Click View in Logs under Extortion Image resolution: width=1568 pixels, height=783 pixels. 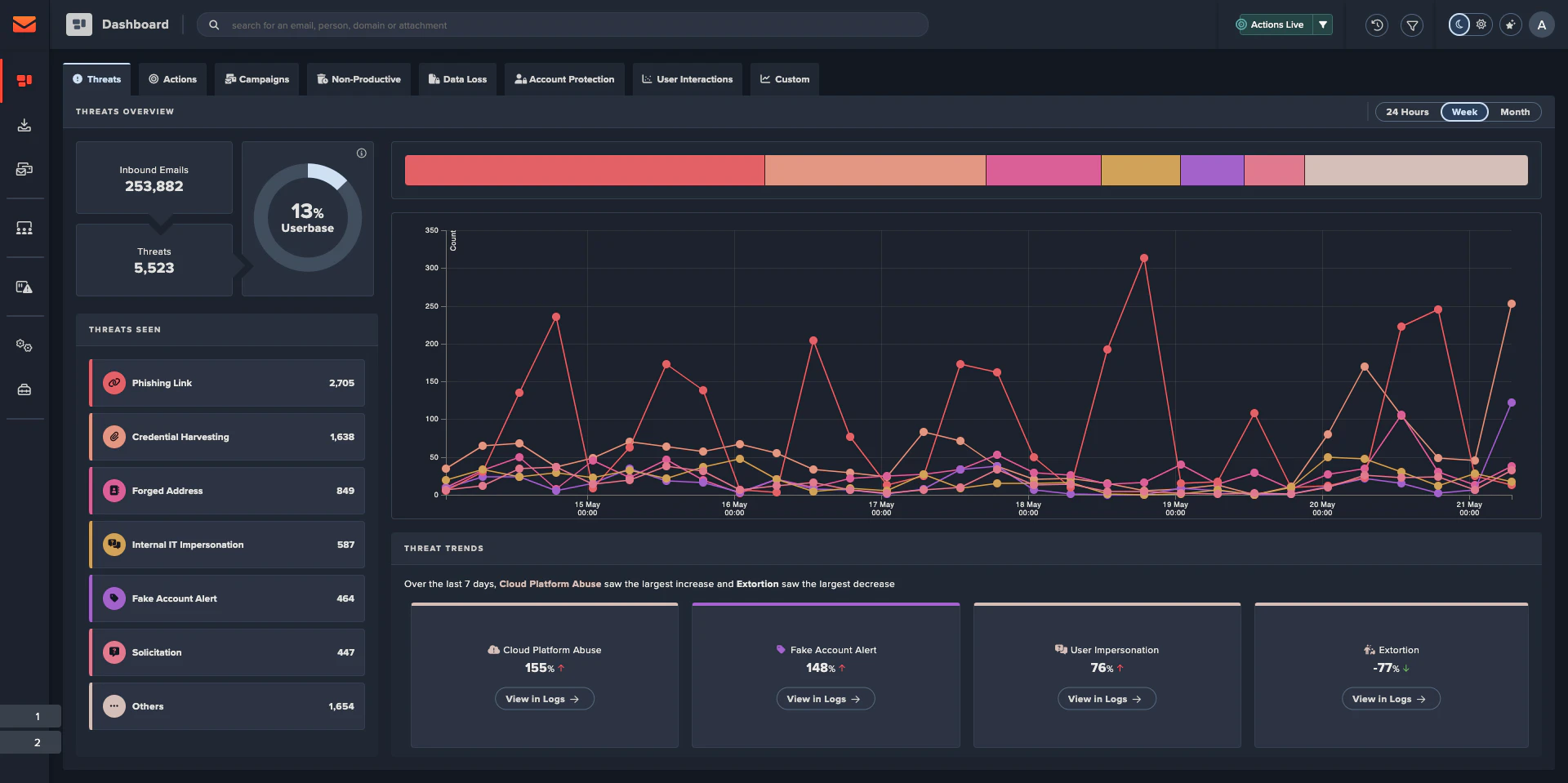(1391, 699)
